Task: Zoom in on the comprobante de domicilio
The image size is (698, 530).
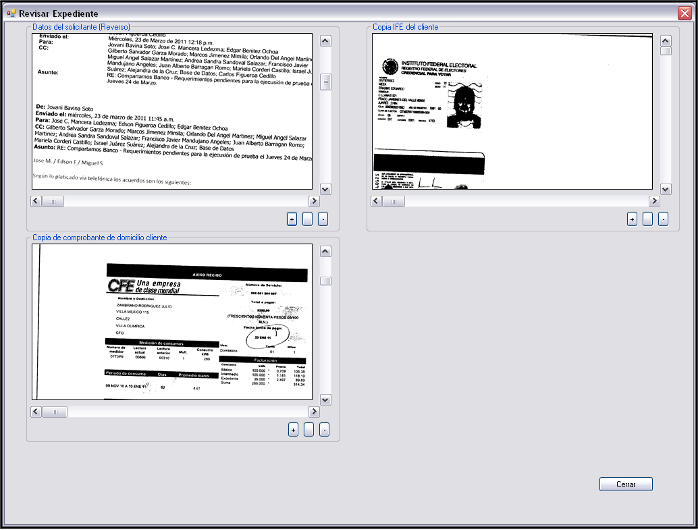Action: point(293,429)
